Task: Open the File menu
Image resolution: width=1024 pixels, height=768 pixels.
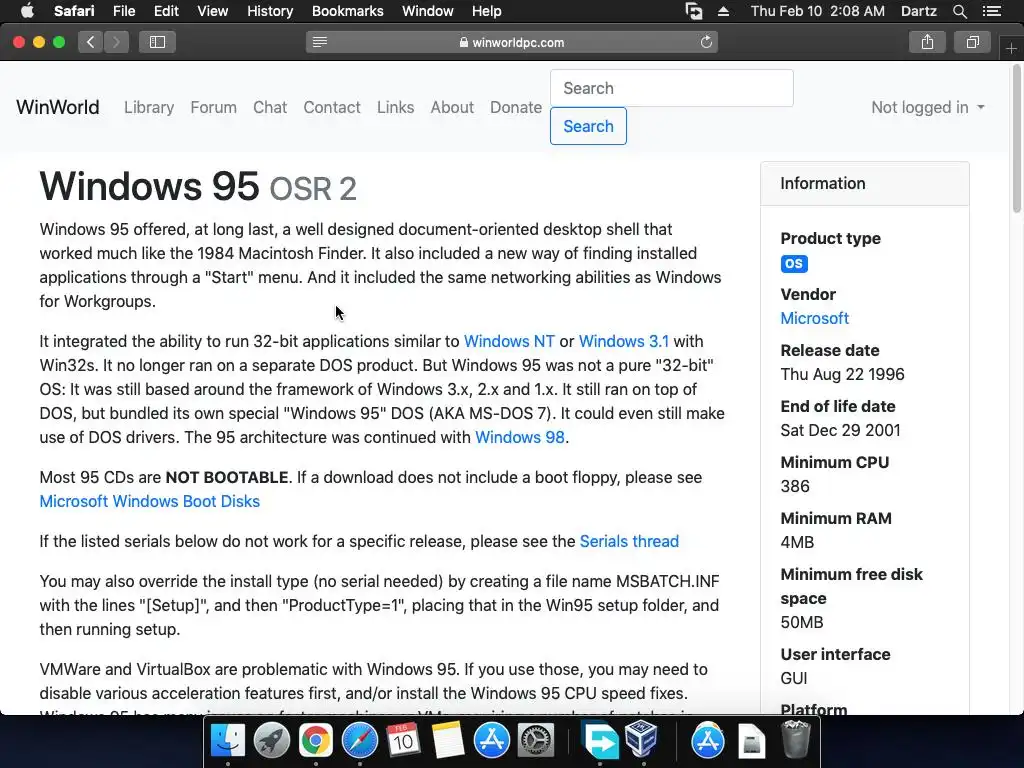Action: pos(123,11)
